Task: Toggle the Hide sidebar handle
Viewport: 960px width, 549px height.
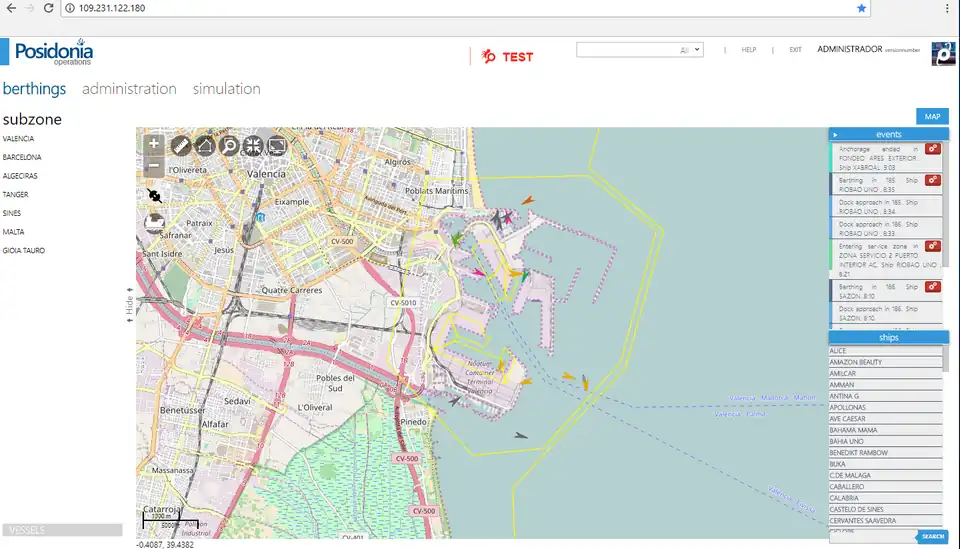Action: (x=129, y=304)
